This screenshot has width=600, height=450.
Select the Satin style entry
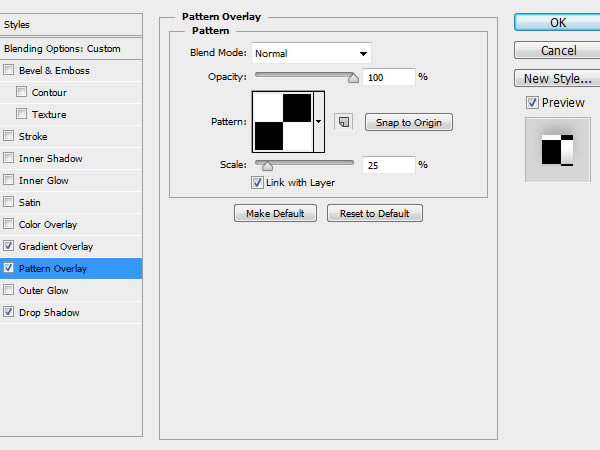click(71, 202)
